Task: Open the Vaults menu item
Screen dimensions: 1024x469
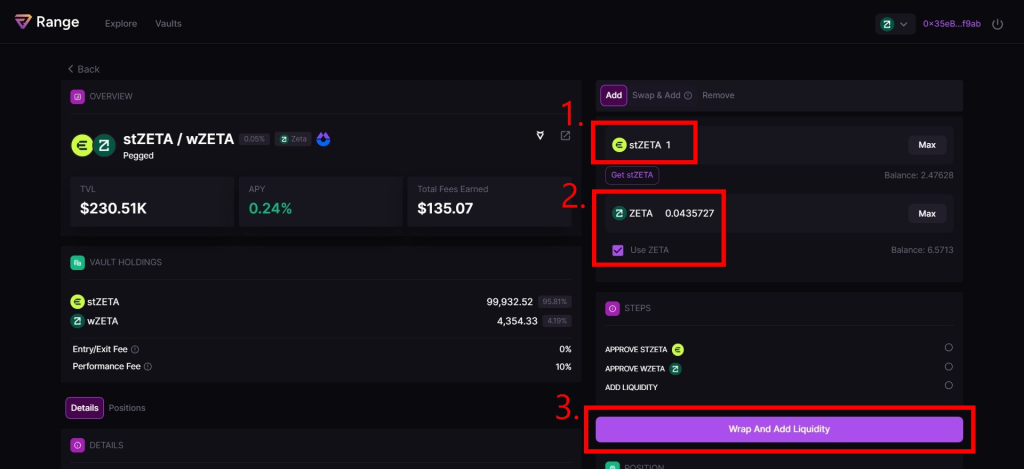Action: click(x=168, y=23)
